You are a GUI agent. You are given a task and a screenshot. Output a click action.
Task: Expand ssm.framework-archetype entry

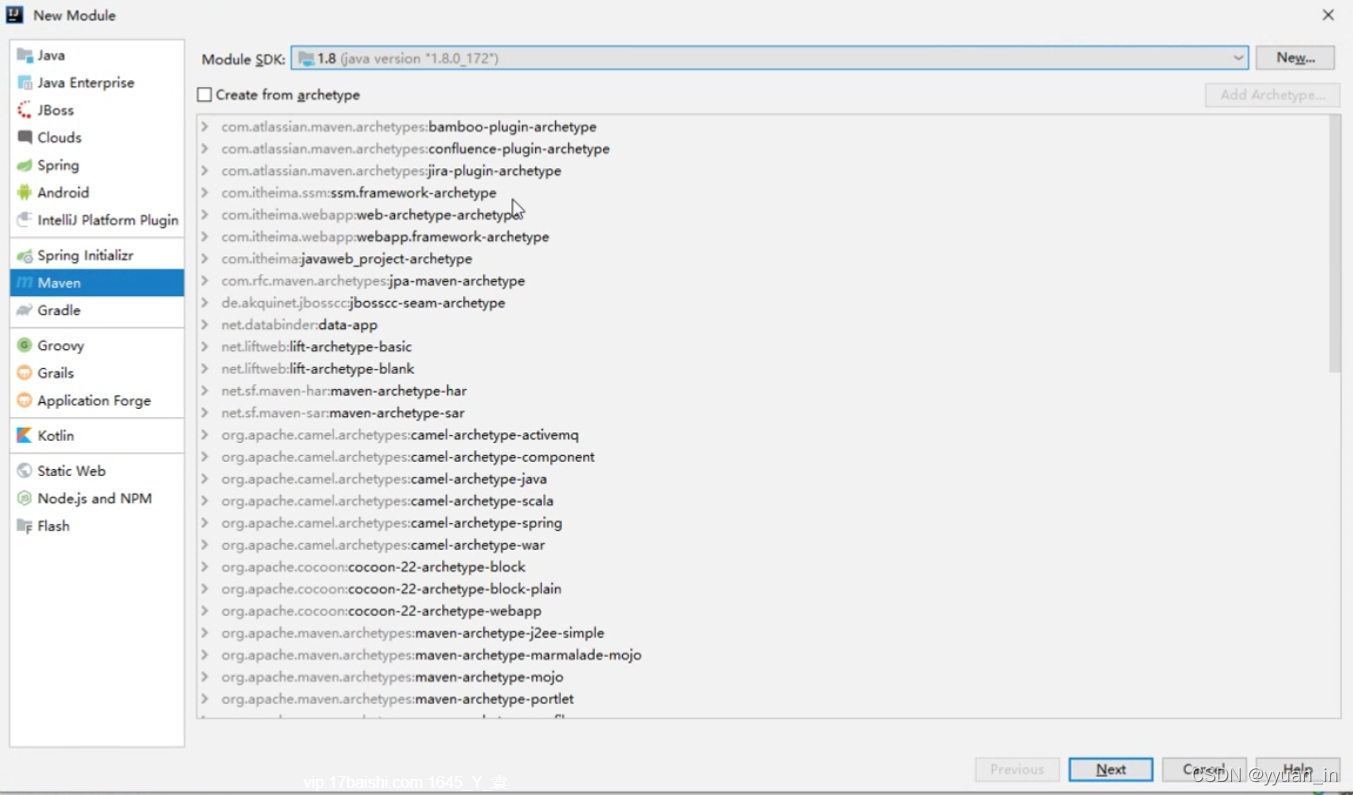205,193
